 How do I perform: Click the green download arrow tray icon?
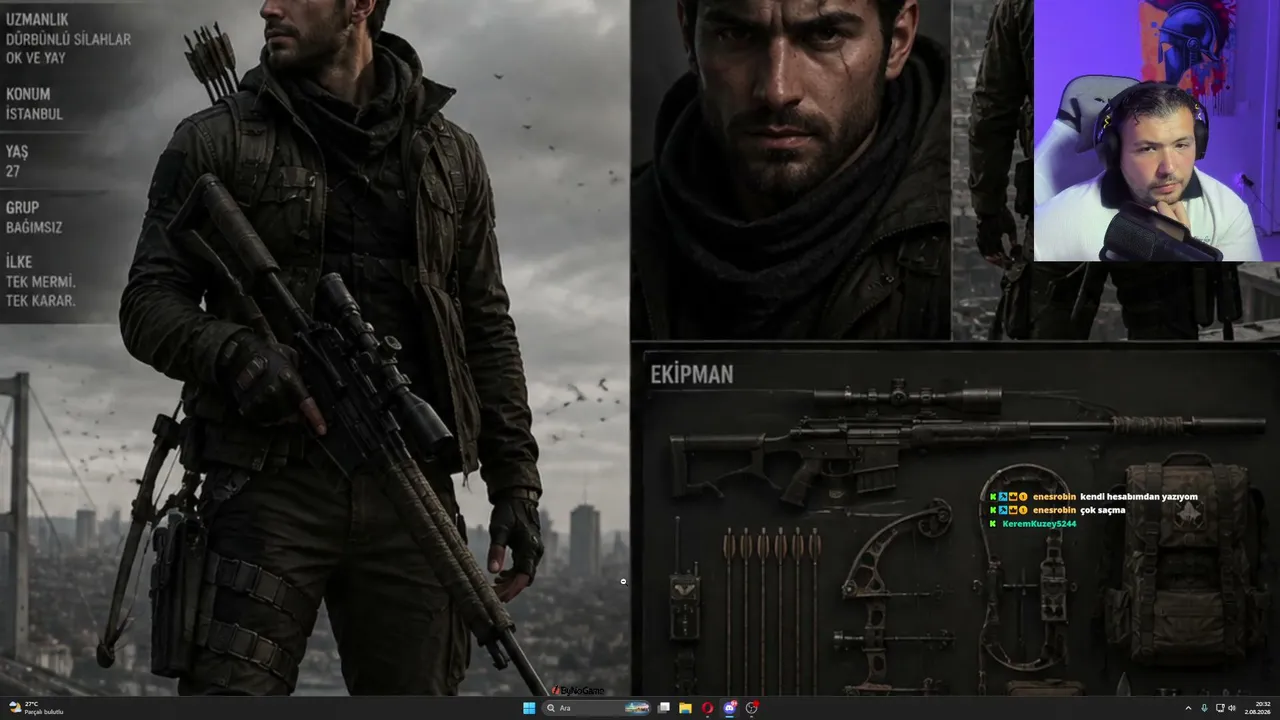click(1204, 708)
